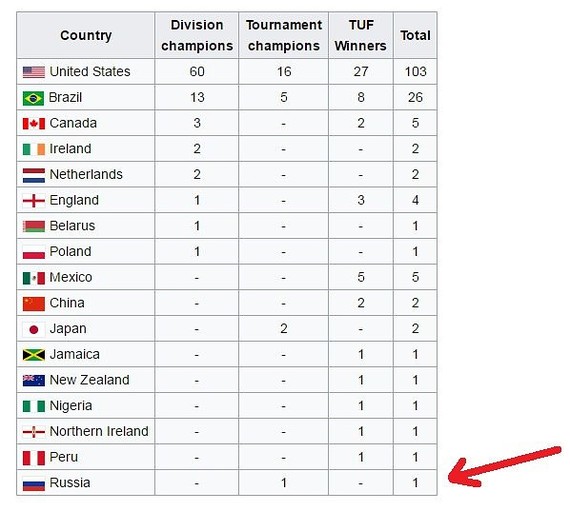Click the Peru flag icon
Viewport: 570px width, 511px height.
tap(34, 458)
